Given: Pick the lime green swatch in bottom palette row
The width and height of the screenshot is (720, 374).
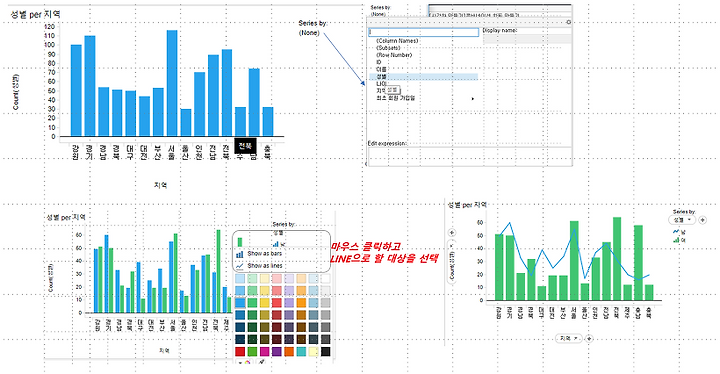Looking at the screenshot, I should click(252, 351).
